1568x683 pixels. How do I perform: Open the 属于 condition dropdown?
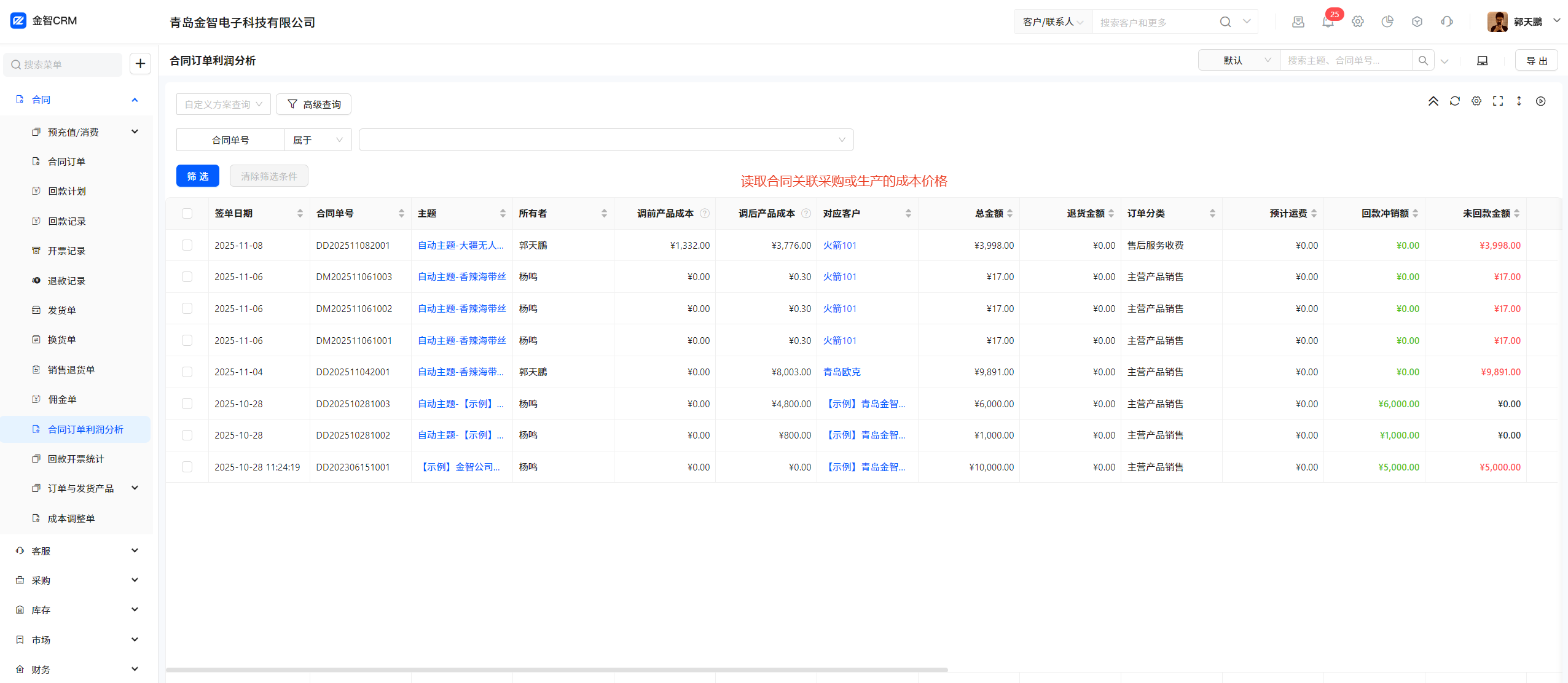pos(318,140)
